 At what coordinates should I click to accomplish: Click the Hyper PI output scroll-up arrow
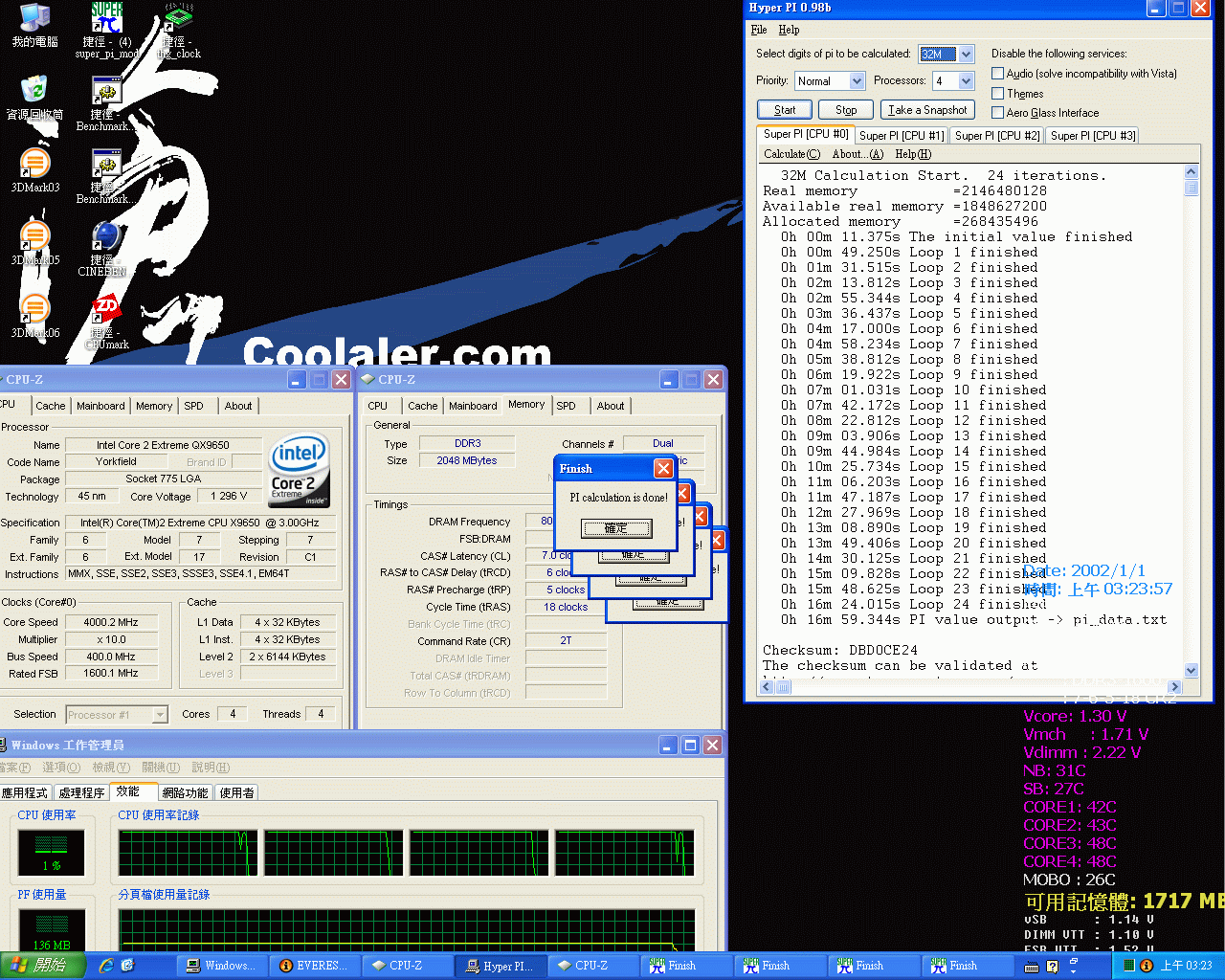coord(1192,172)
